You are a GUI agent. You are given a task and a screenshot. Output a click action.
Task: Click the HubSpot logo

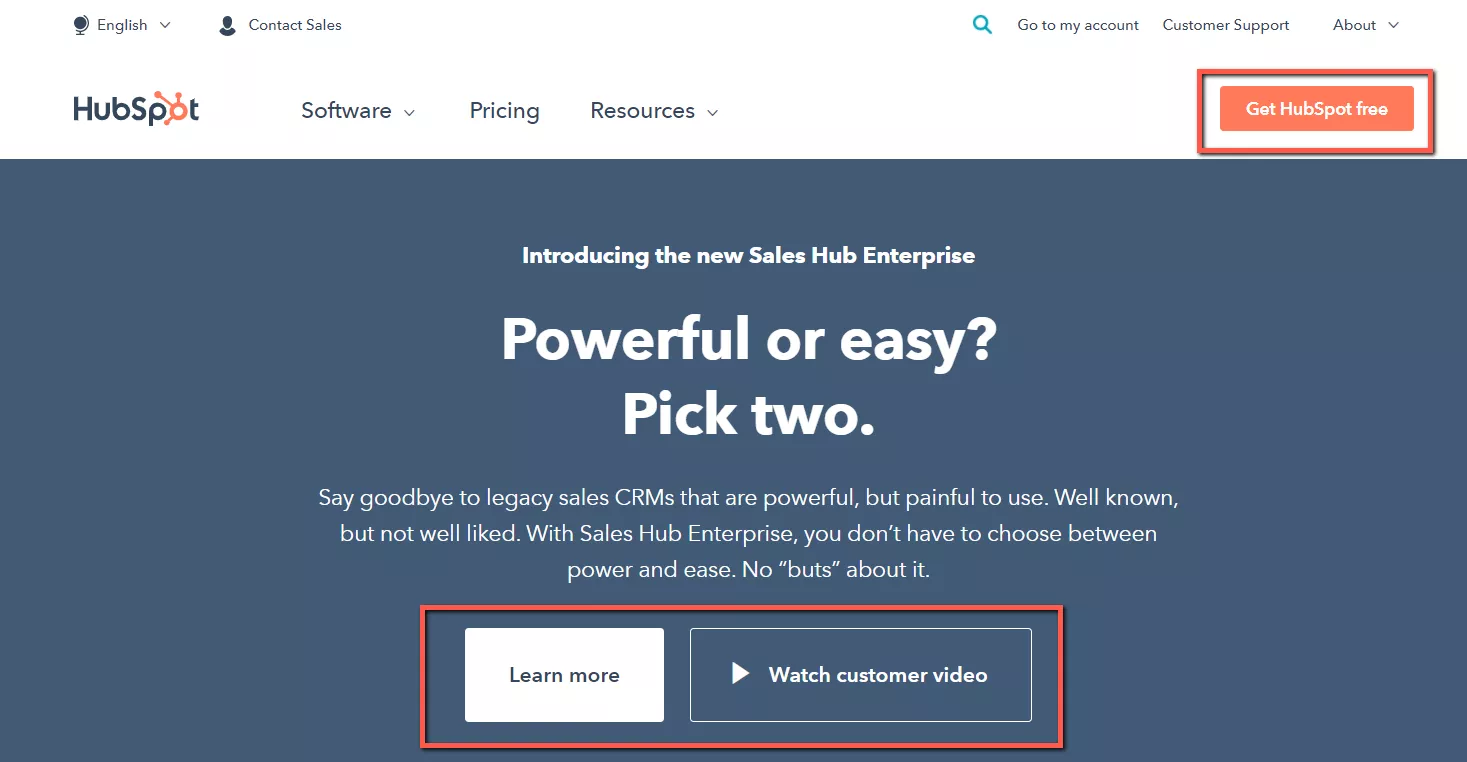coord(136,109)
